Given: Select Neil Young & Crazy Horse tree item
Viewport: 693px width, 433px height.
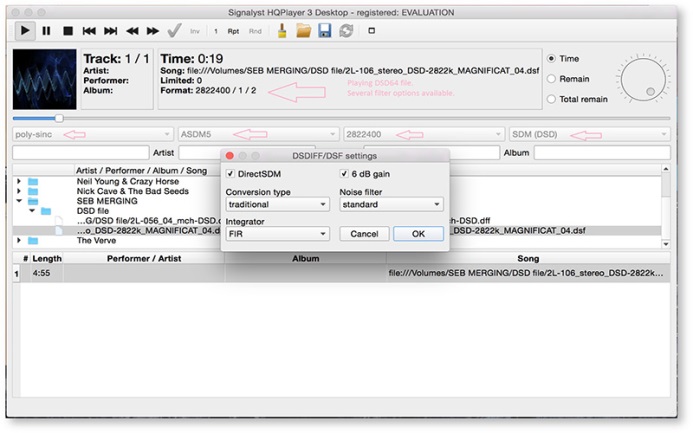Looking at the screenshot, I should 128,181.
